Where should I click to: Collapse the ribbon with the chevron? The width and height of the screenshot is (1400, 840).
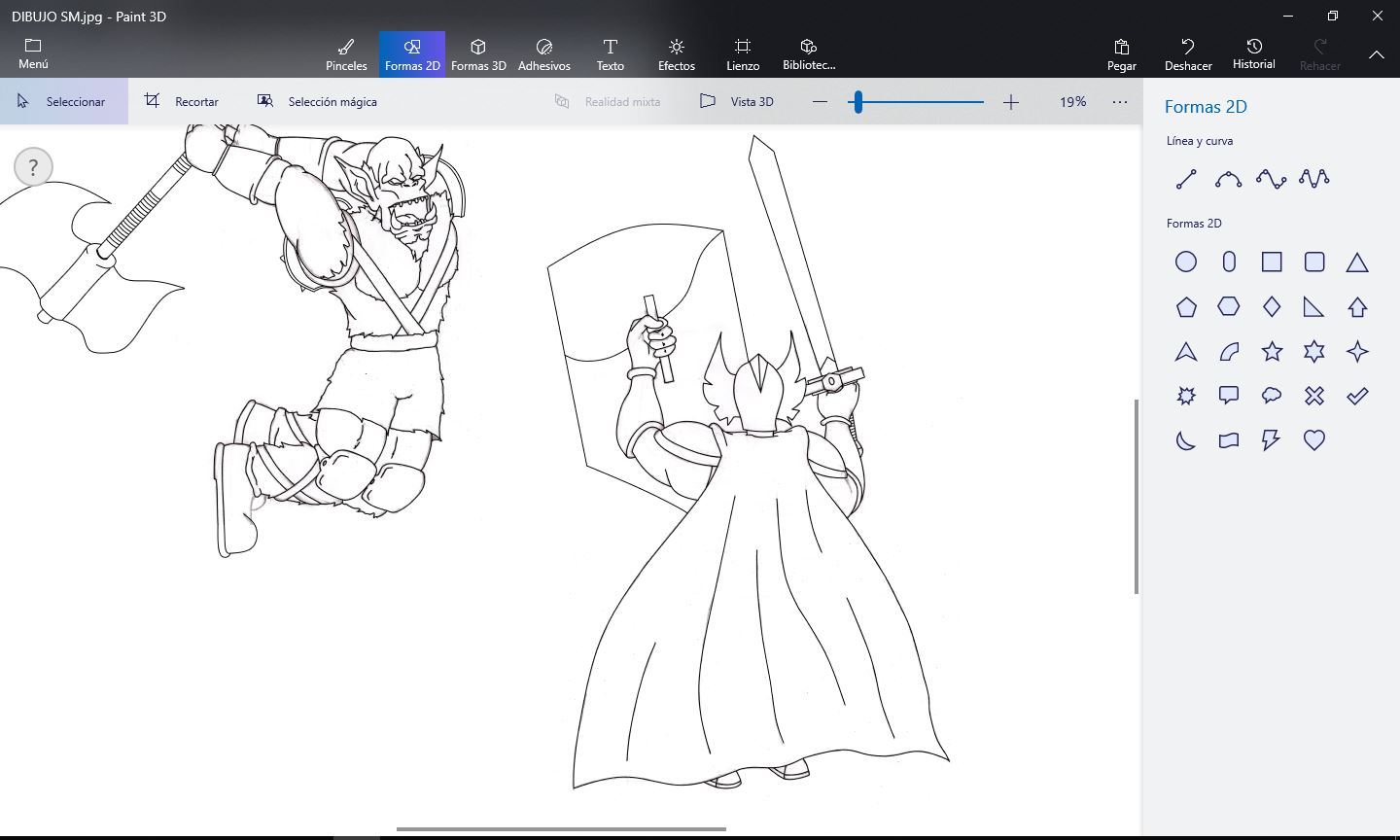pyautogui.click(x=1377, y=55)
